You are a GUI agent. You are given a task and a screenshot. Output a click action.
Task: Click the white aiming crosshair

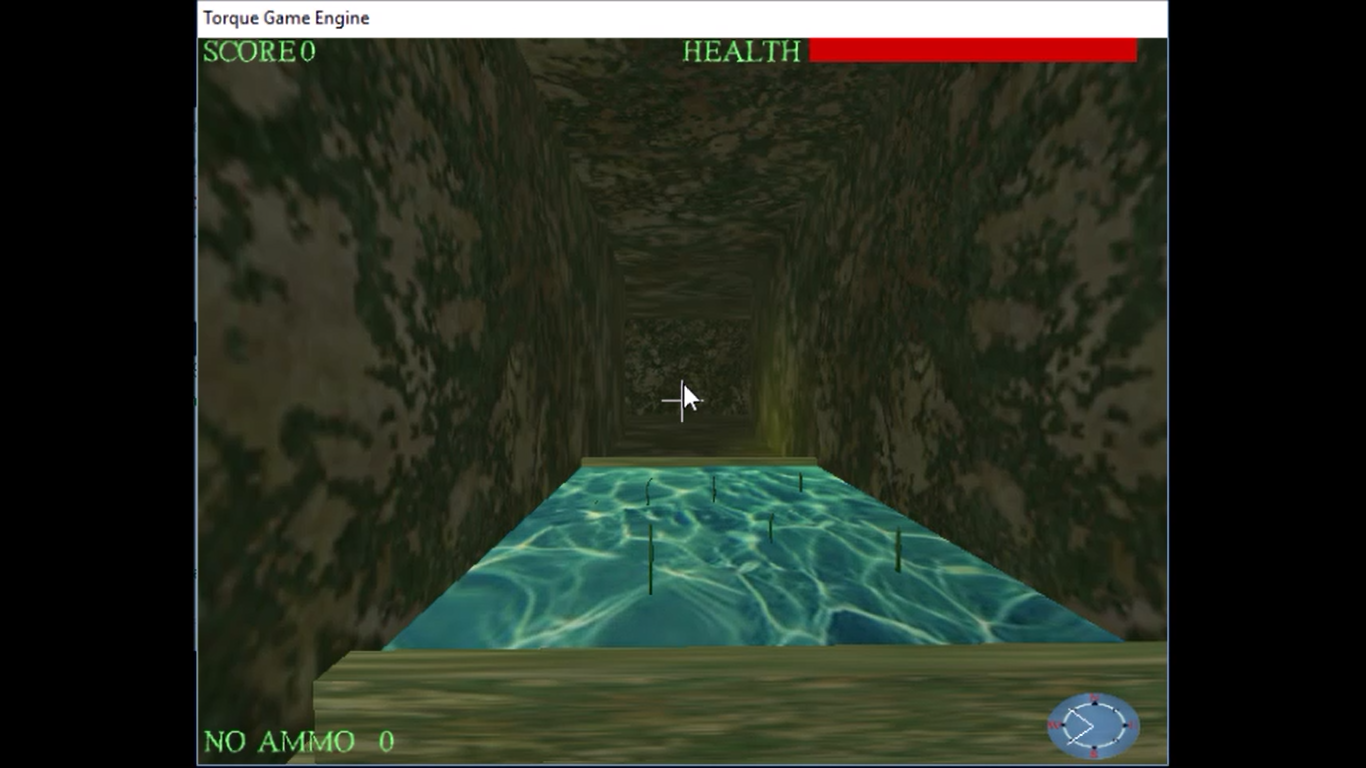676,401
